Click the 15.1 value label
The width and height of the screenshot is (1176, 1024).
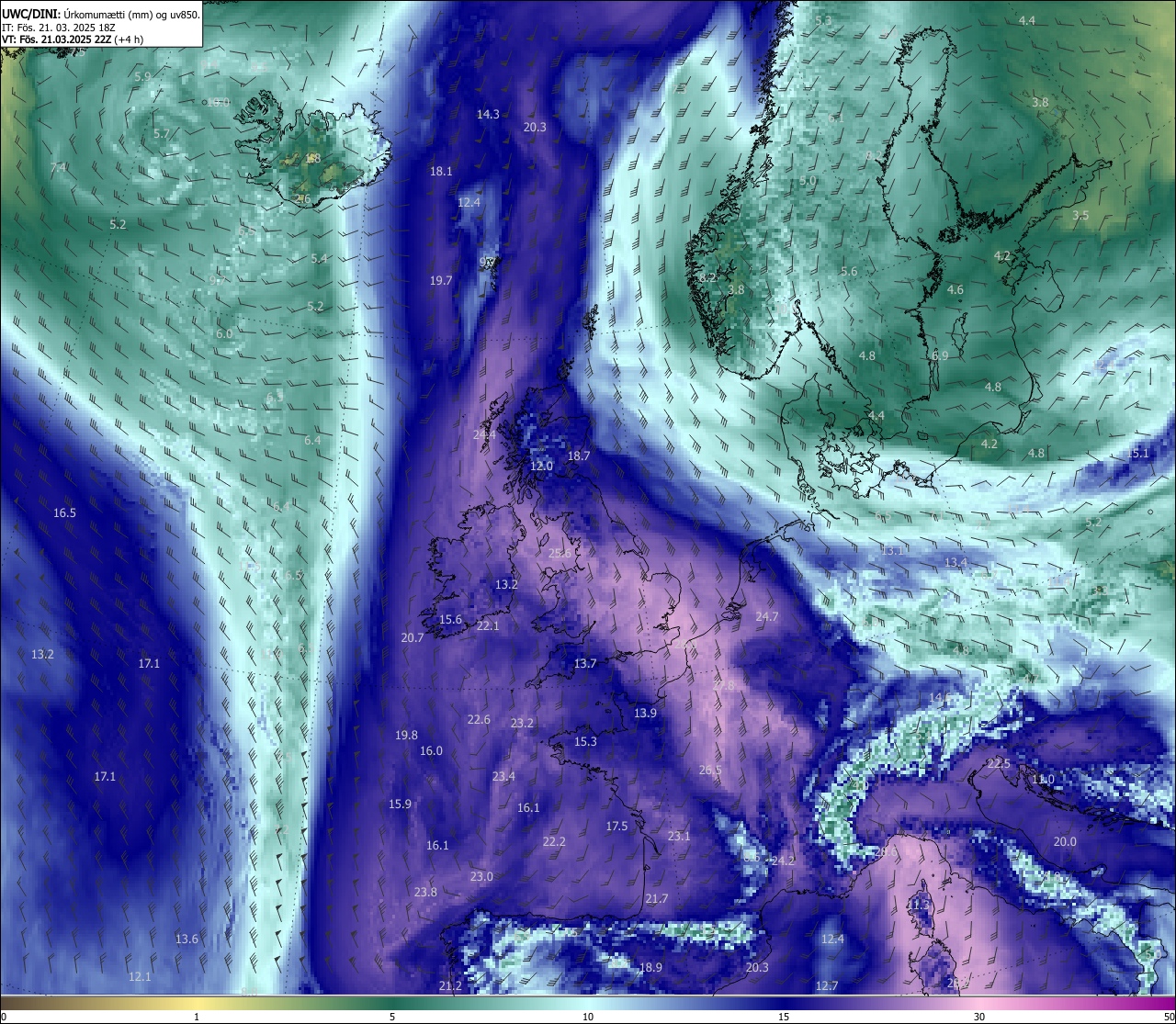(x=1139, y=454)
